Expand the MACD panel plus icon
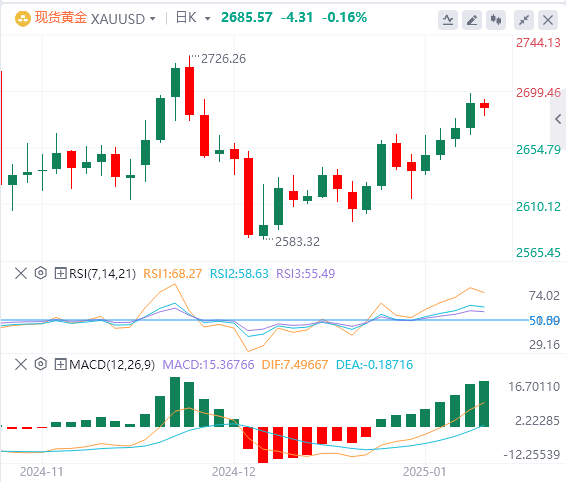Viewport: 566px width, 482px height. (60, 364)
